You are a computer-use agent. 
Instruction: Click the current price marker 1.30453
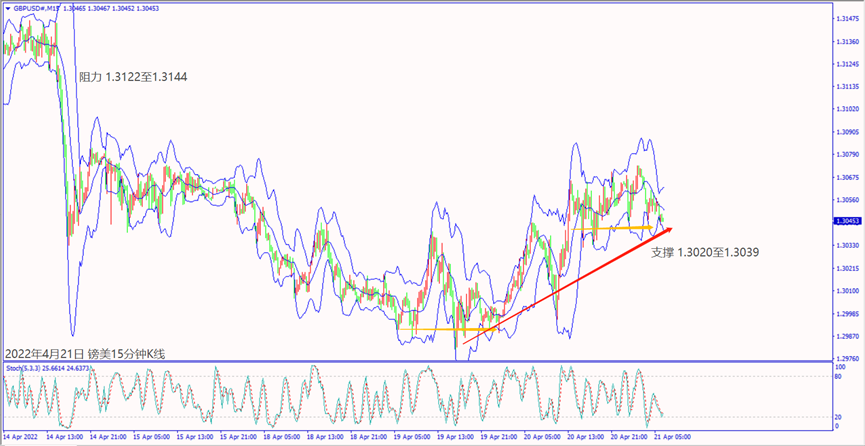[x=846, y=222]
